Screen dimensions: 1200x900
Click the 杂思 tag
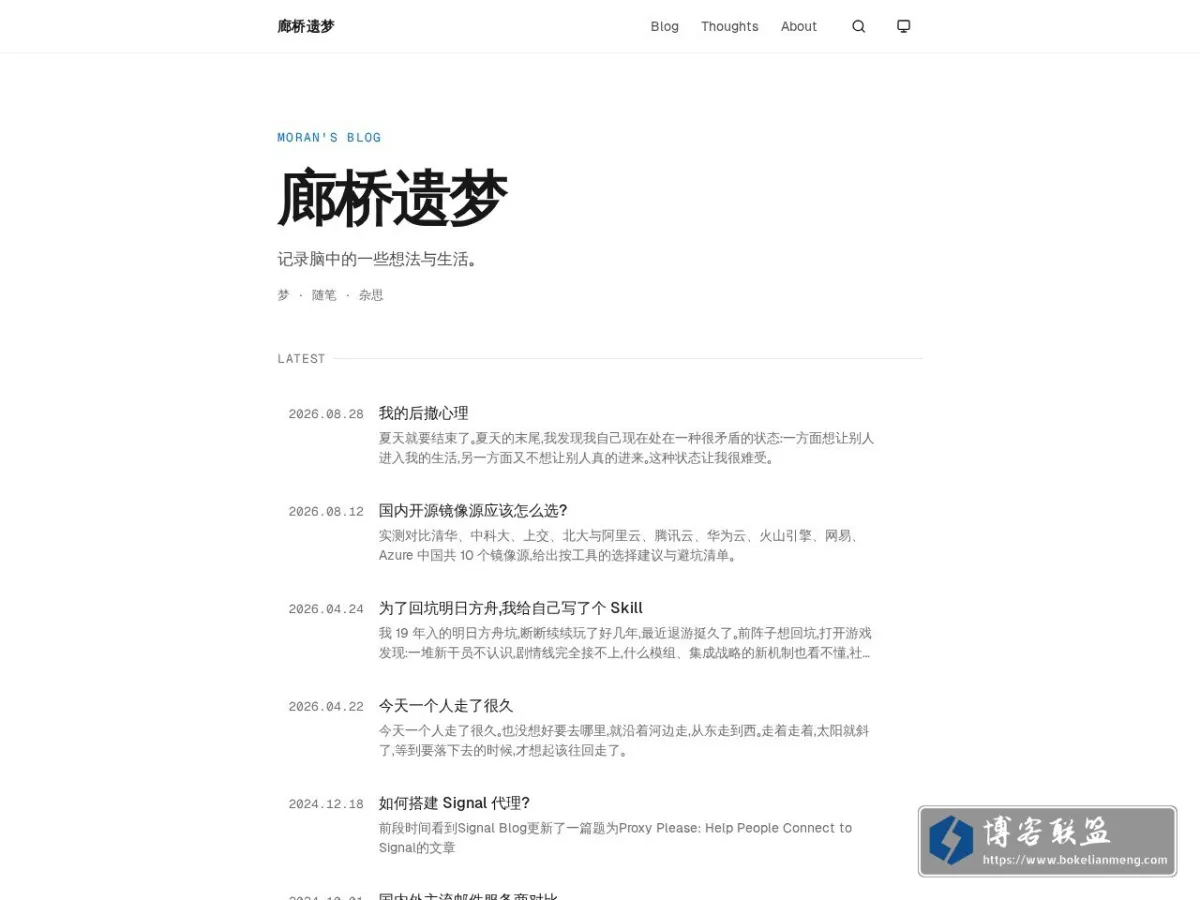click(x=371, y=295)
